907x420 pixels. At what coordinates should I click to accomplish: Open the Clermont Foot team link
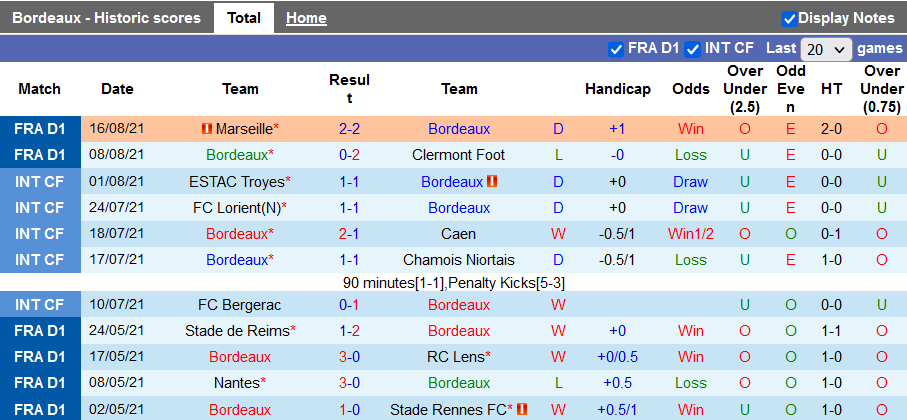459,155
